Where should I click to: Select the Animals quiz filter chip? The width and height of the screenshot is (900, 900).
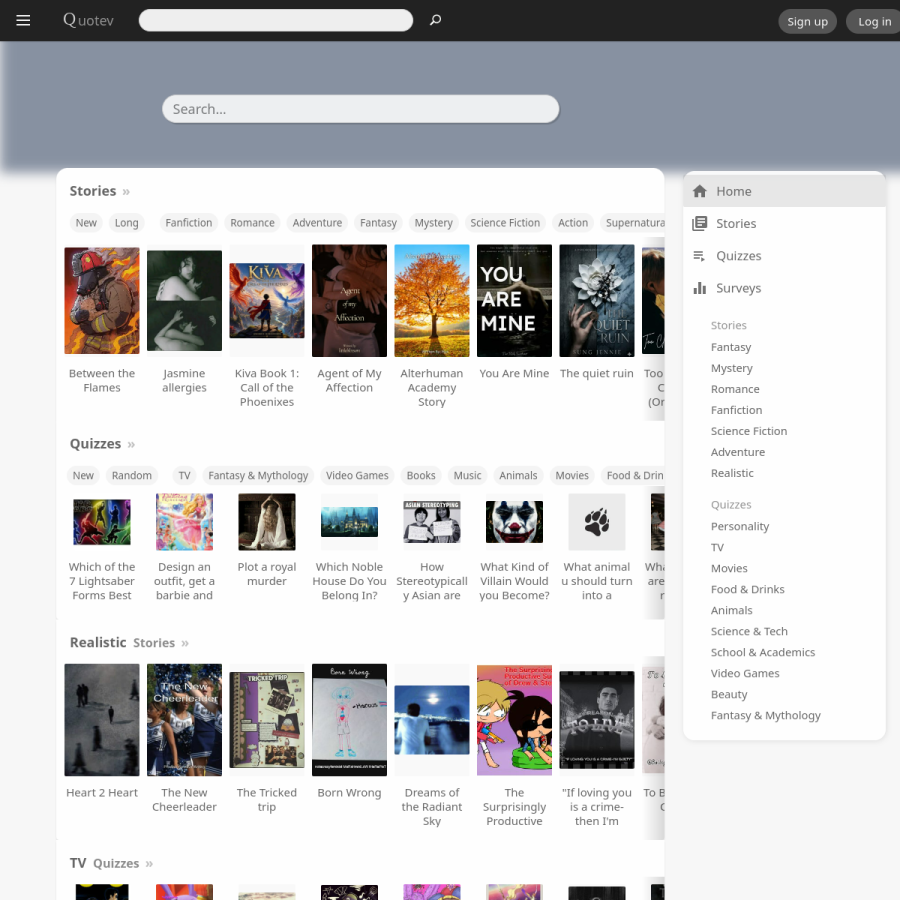(518, 475)
